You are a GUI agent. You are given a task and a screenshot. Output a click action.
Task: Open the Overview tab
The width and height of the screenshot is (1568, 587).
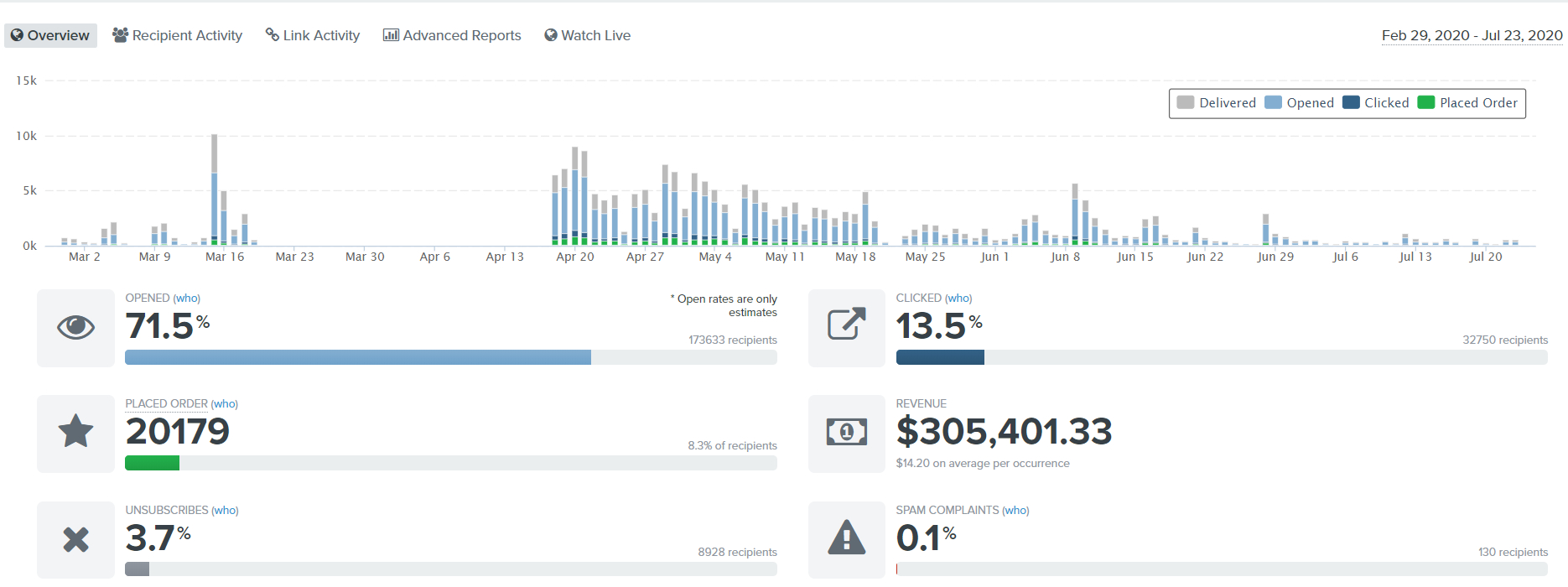click(x=50, y=35)
